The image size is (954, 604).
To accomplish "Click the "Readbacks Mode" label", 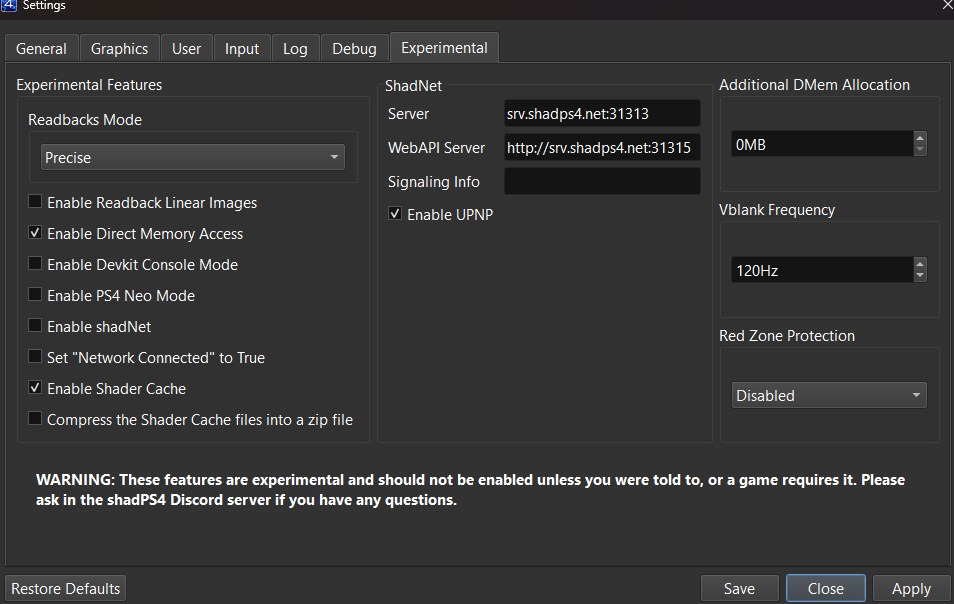I will click(85, 120).
